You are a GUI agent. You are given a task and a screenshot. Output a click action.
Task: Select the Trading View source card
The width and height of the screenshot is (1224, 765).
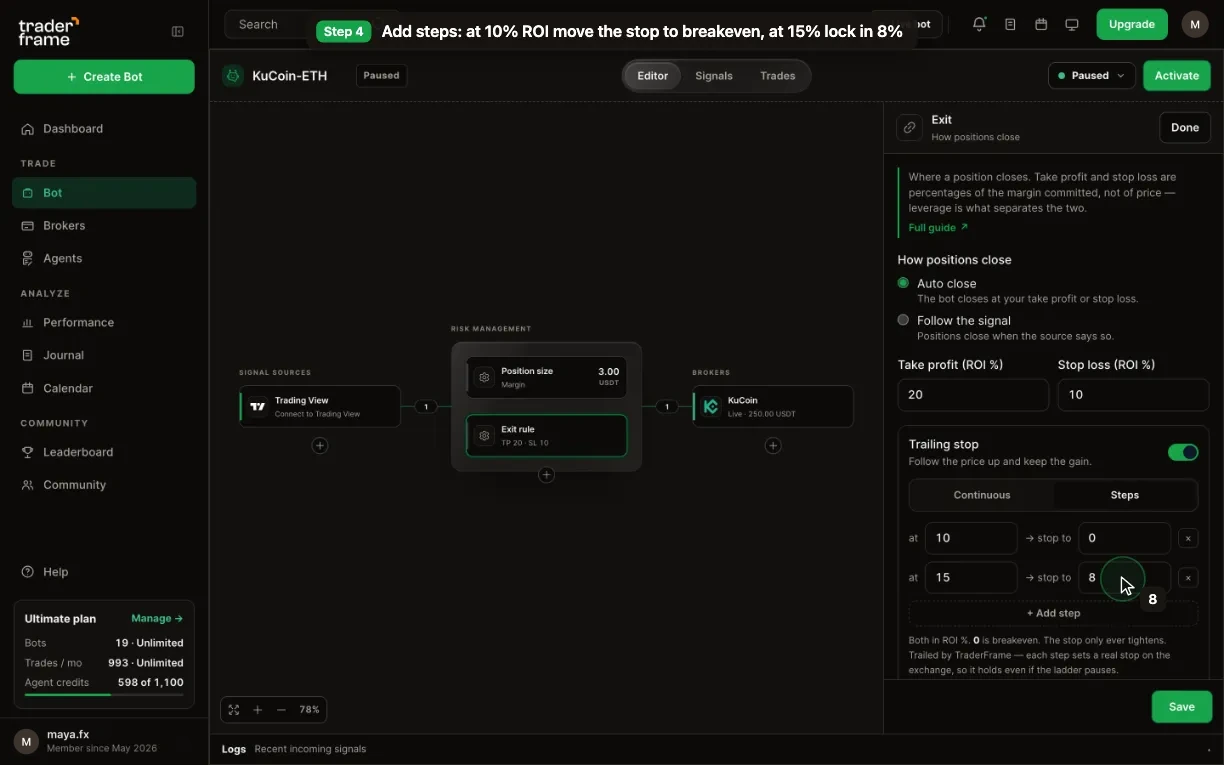320,406
